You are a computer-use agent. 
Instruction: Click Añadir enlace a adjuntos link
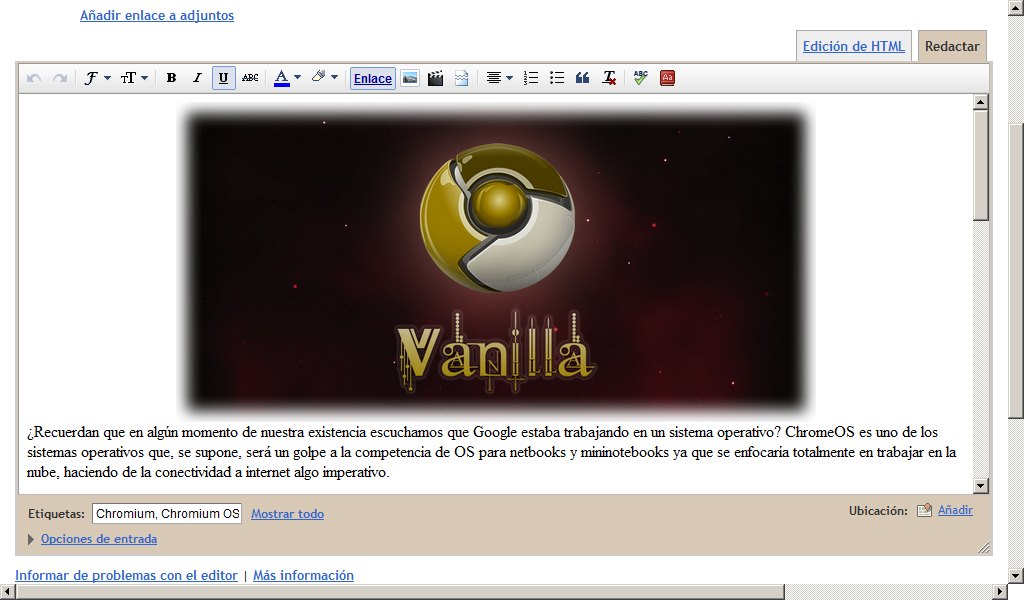pos(157,15)
